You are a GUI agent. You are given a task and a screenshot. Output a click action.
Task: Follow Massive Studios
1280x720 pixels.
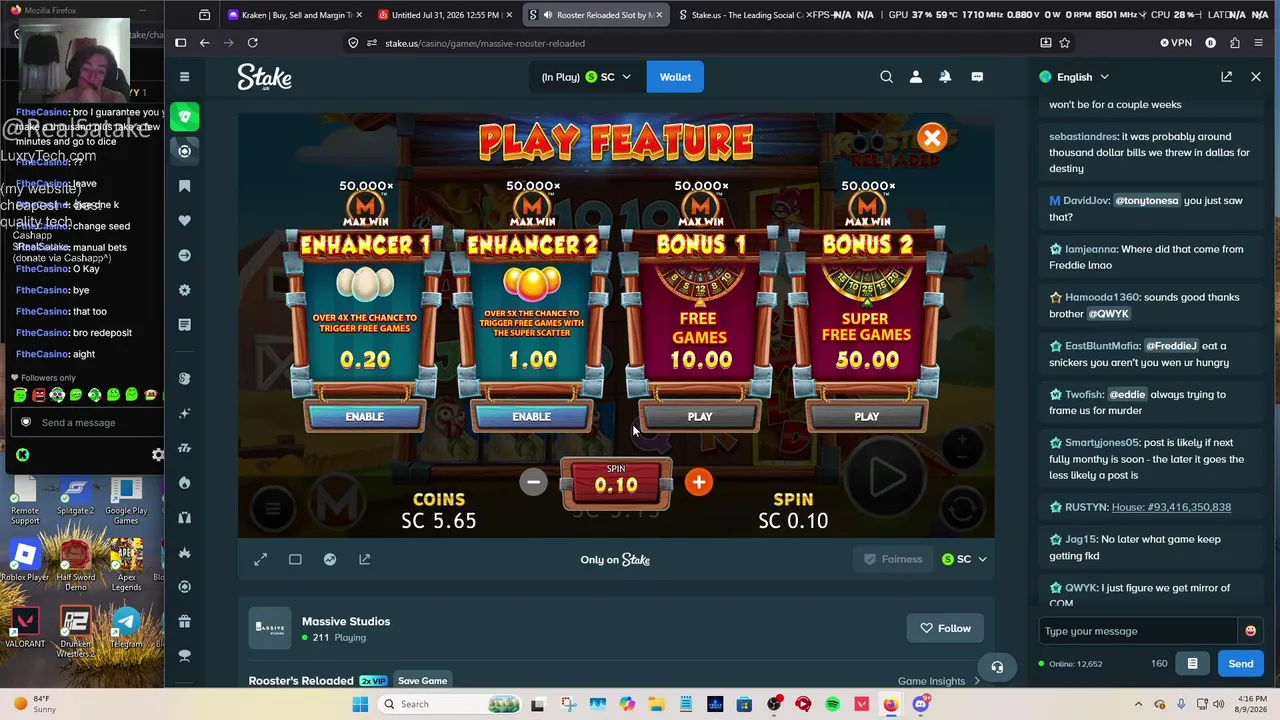click(945, 628)
